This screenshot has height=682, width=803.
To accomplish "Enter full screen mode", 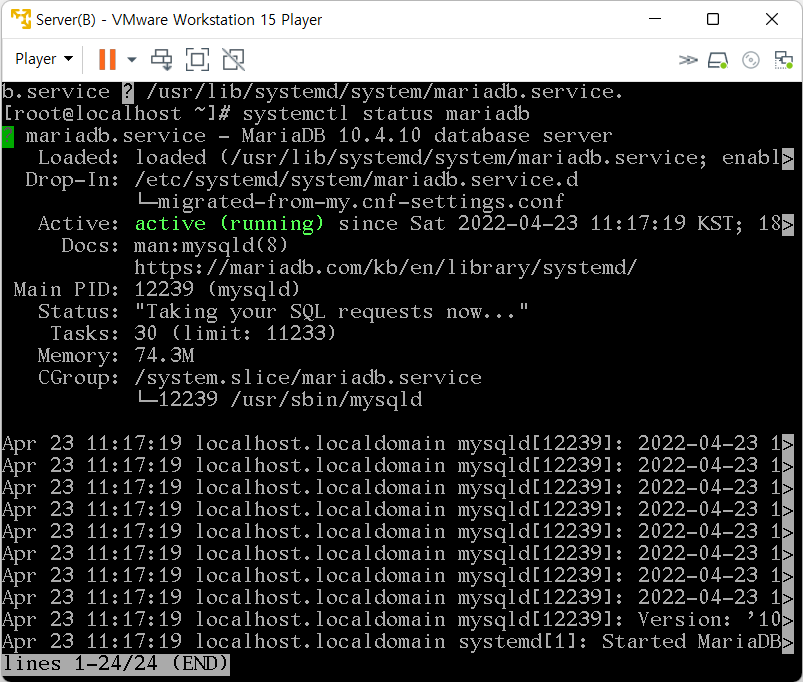I will coord(197,59).
